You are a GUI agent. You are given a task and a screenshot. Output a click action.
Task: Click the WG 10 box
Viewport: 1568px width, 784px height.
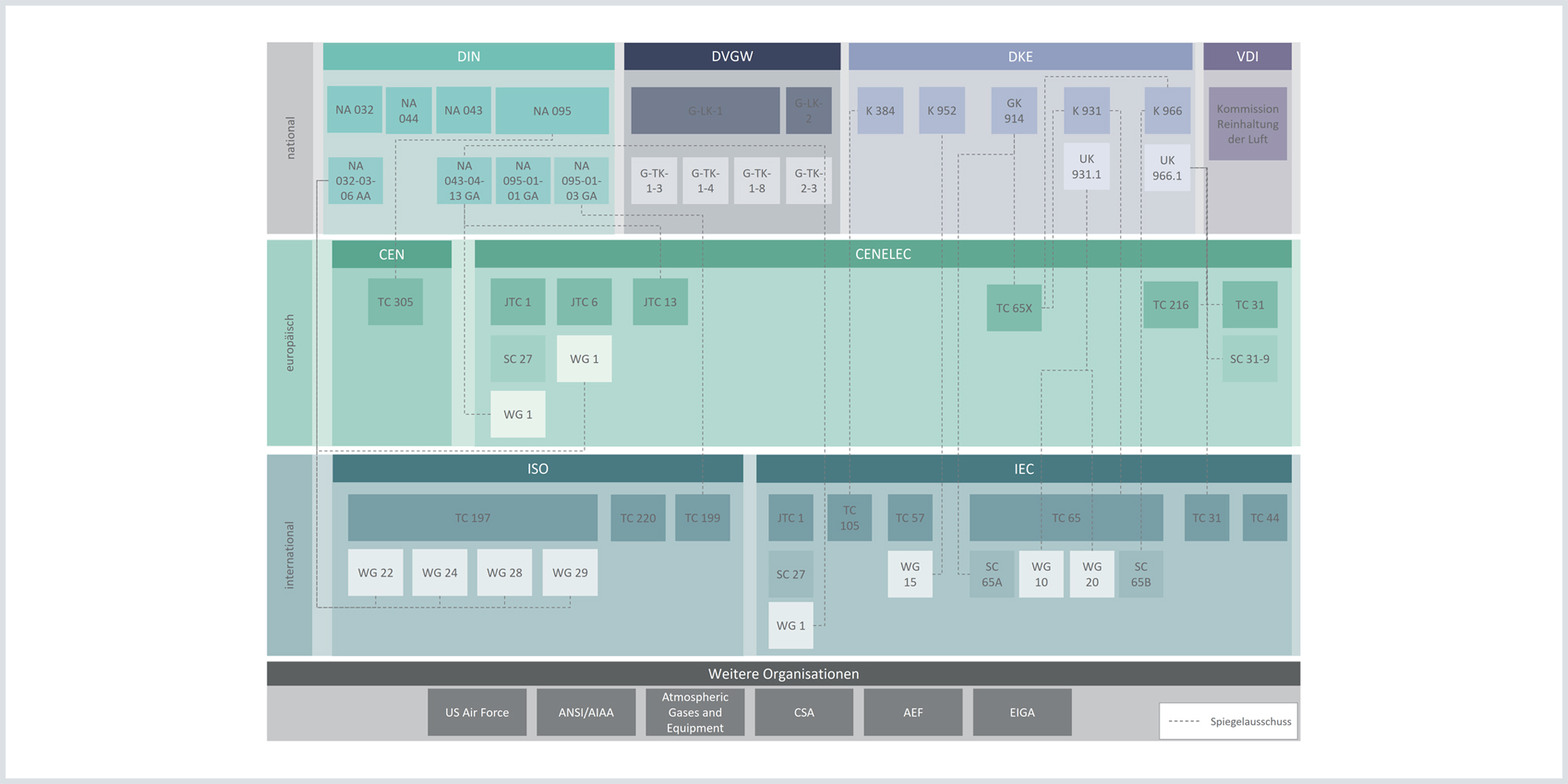coord(1041,574)
